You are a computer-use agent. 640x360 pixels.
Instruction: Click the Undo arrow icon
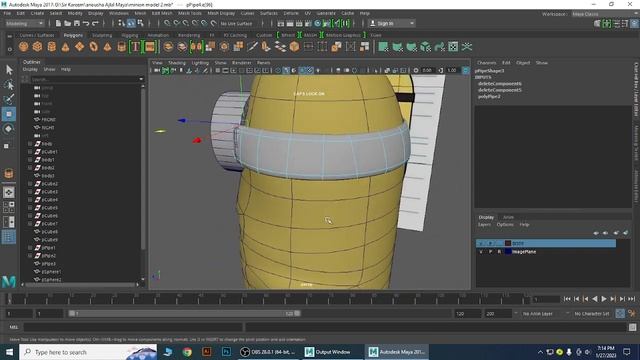point(86,24)
